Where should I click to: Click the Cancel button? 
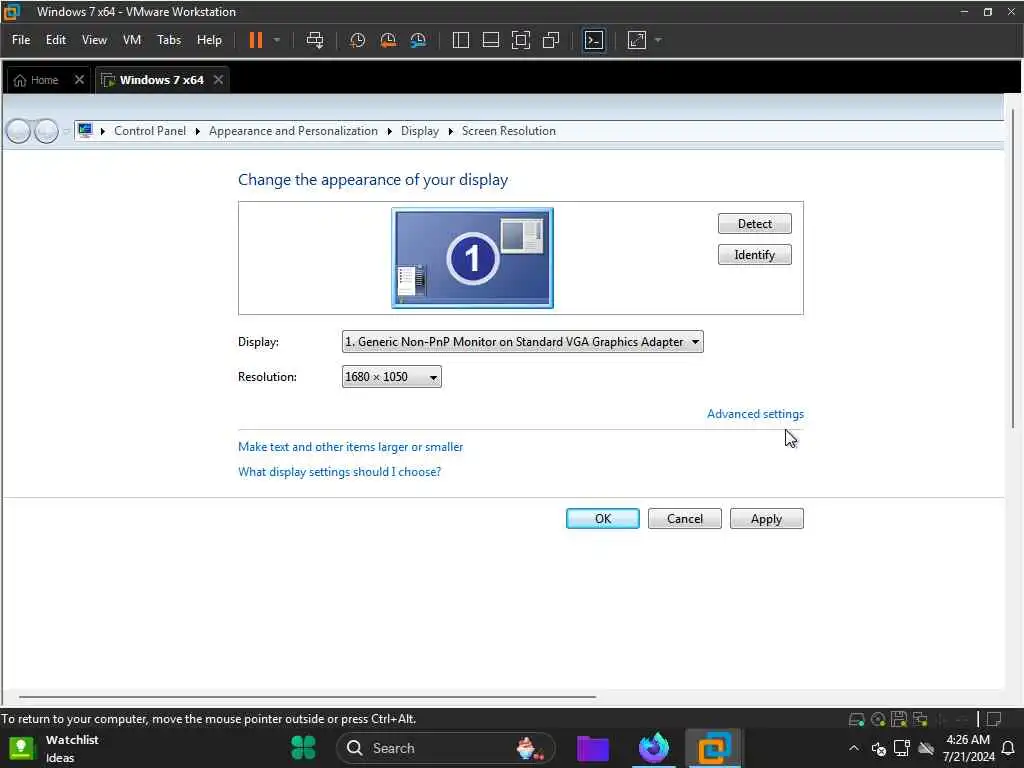684,519
